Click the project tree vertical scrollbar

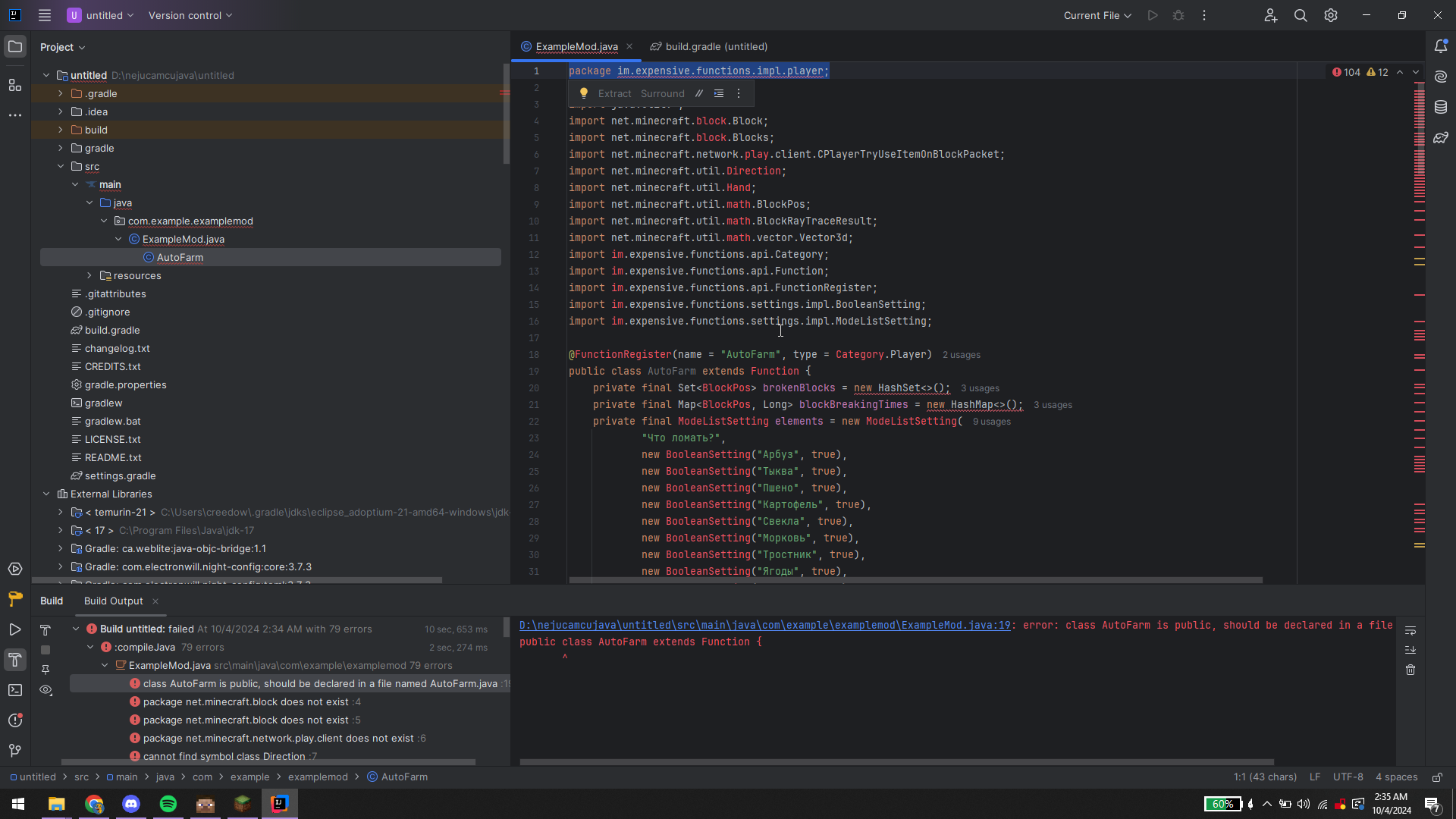click(x=507, y=114)
